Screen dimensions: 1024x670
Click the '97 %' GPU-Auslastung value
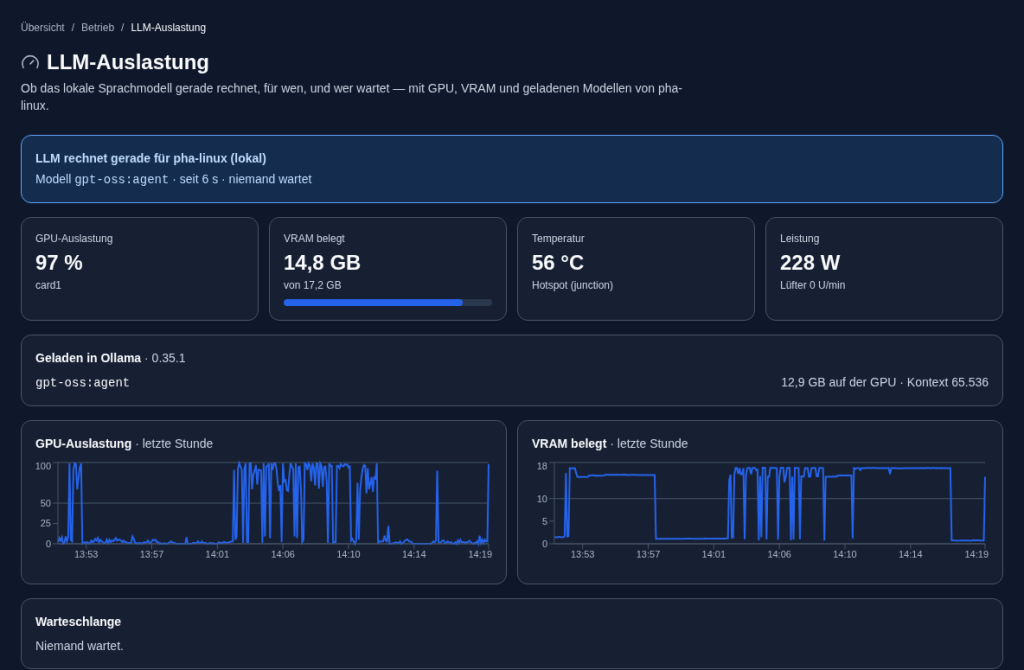click(59, 263)
